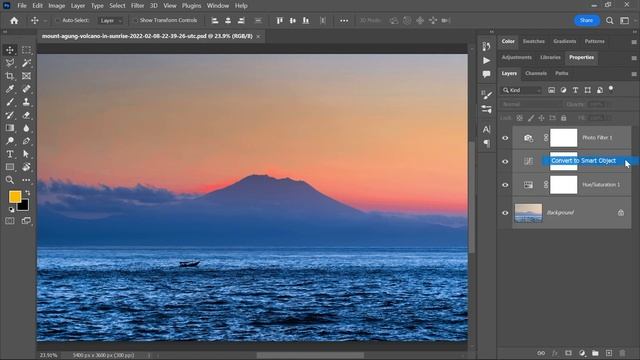Select the Eraser tool
Viewport: 640px width, 360px height.
pos(26,115)
